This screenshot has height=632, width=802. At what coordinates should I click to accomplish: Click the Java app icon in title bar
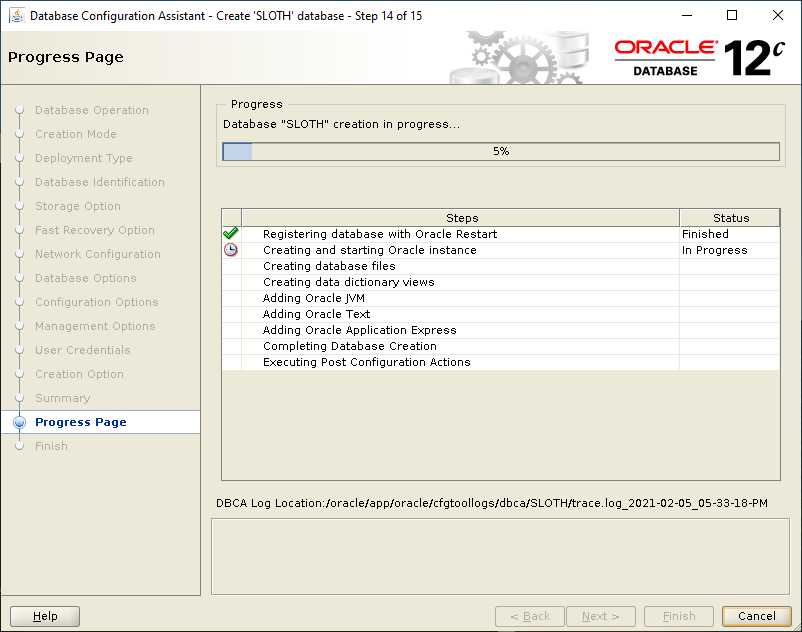coord(16,15)
